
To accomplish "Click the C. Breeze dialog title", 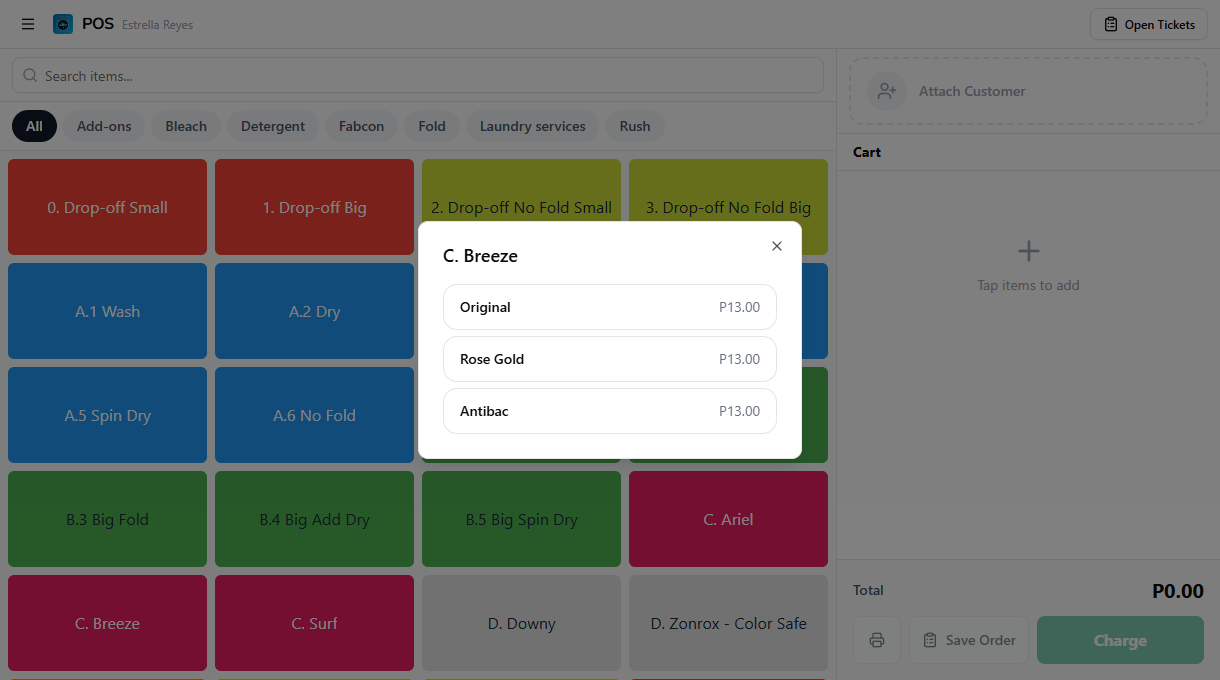I will (480, 256).
